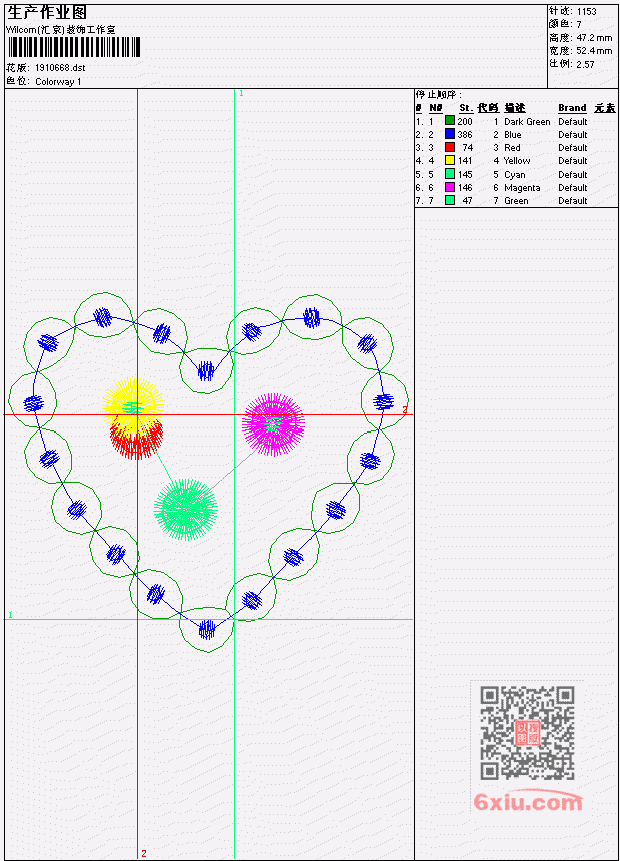Click the 'Magenta' description label
Image resolution: width=620 pixels, height=861 pixels.
click(522, 188)
